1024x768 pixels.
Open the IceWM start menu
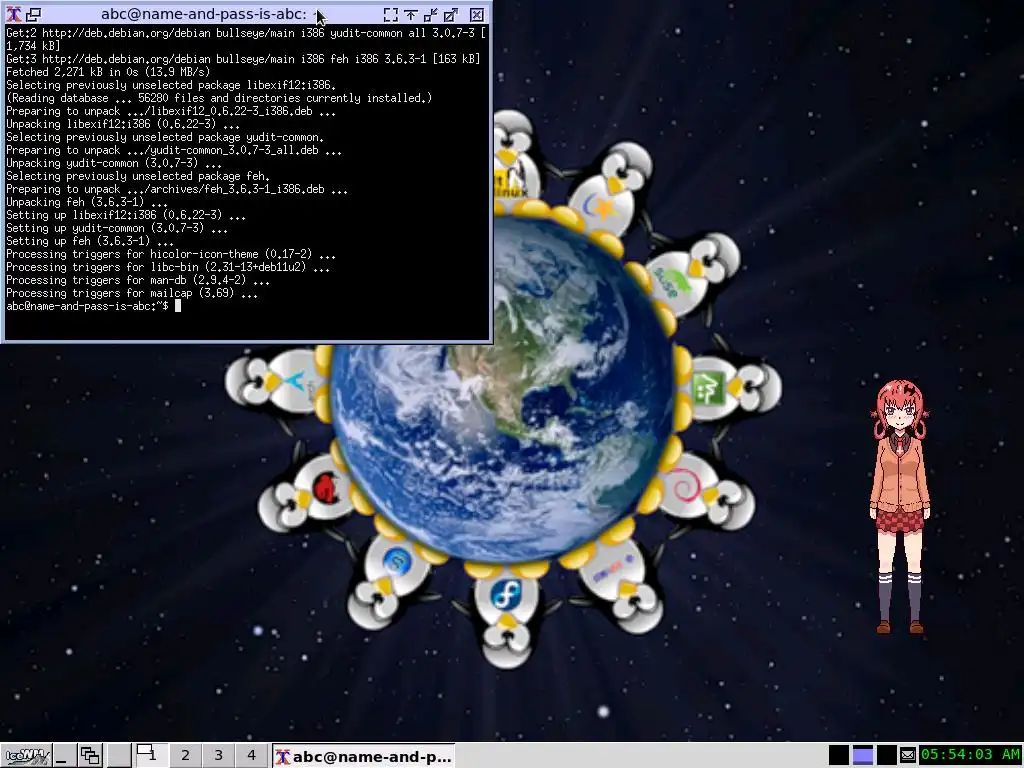(x=26, y=756)
